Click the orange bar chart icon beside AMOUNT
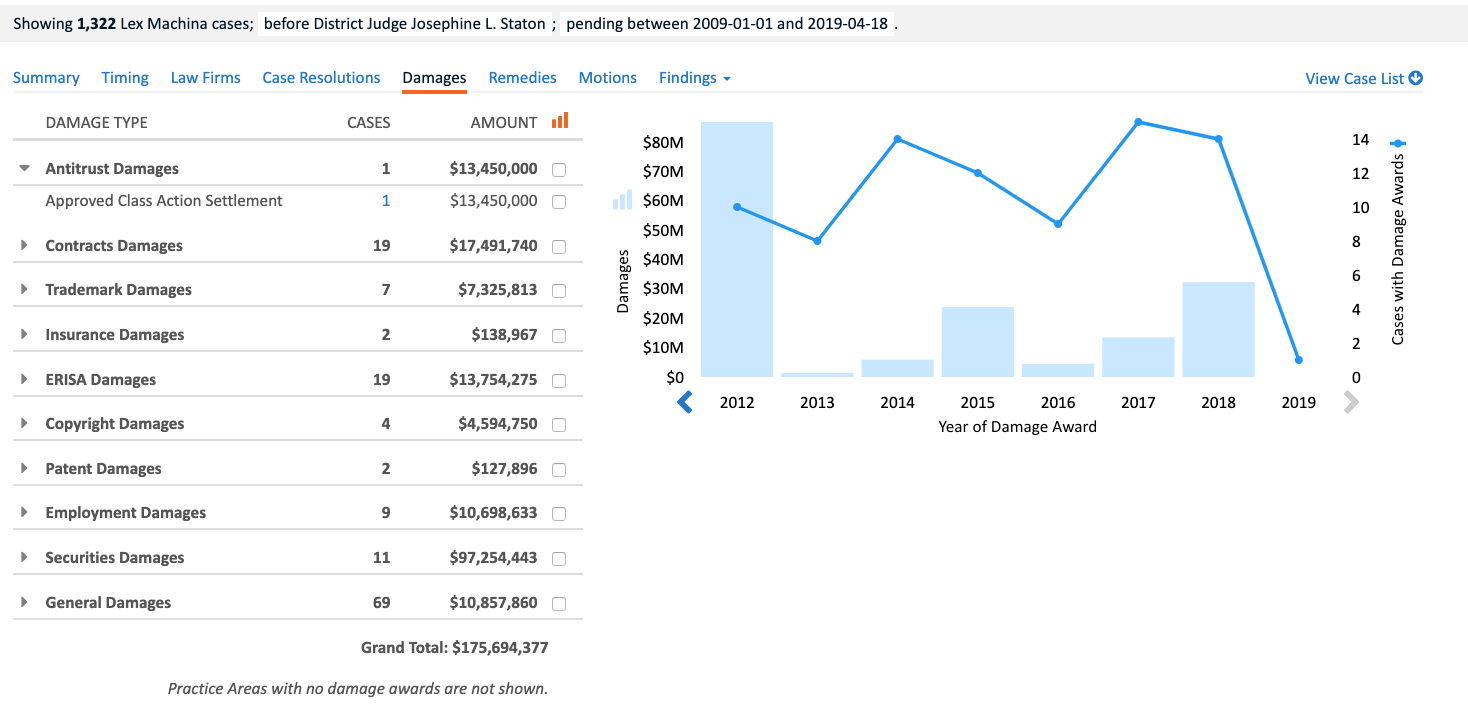The width and height of the screenshot is (1468, 710). 560,121
